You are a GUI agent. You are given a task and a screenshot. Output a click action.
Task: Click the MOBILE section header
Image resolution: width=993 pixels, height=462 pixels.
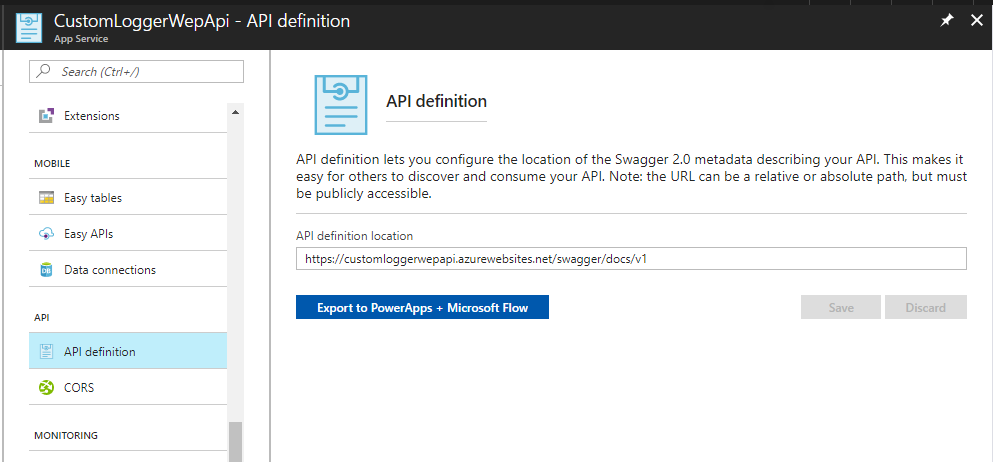tap(52, 163)
